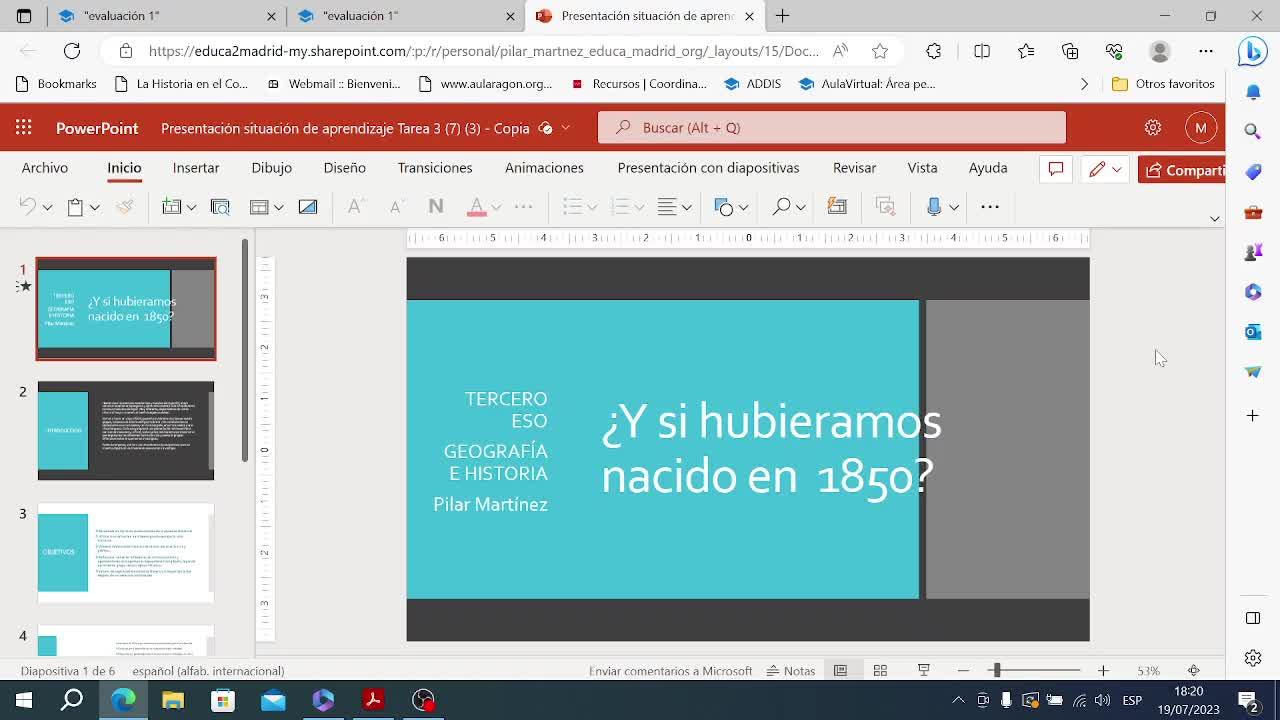Click Enviar comentarios a Microsoft link
Viewport: 1280px width, 720px height.
pyautogui.click(x=670, y=671)
